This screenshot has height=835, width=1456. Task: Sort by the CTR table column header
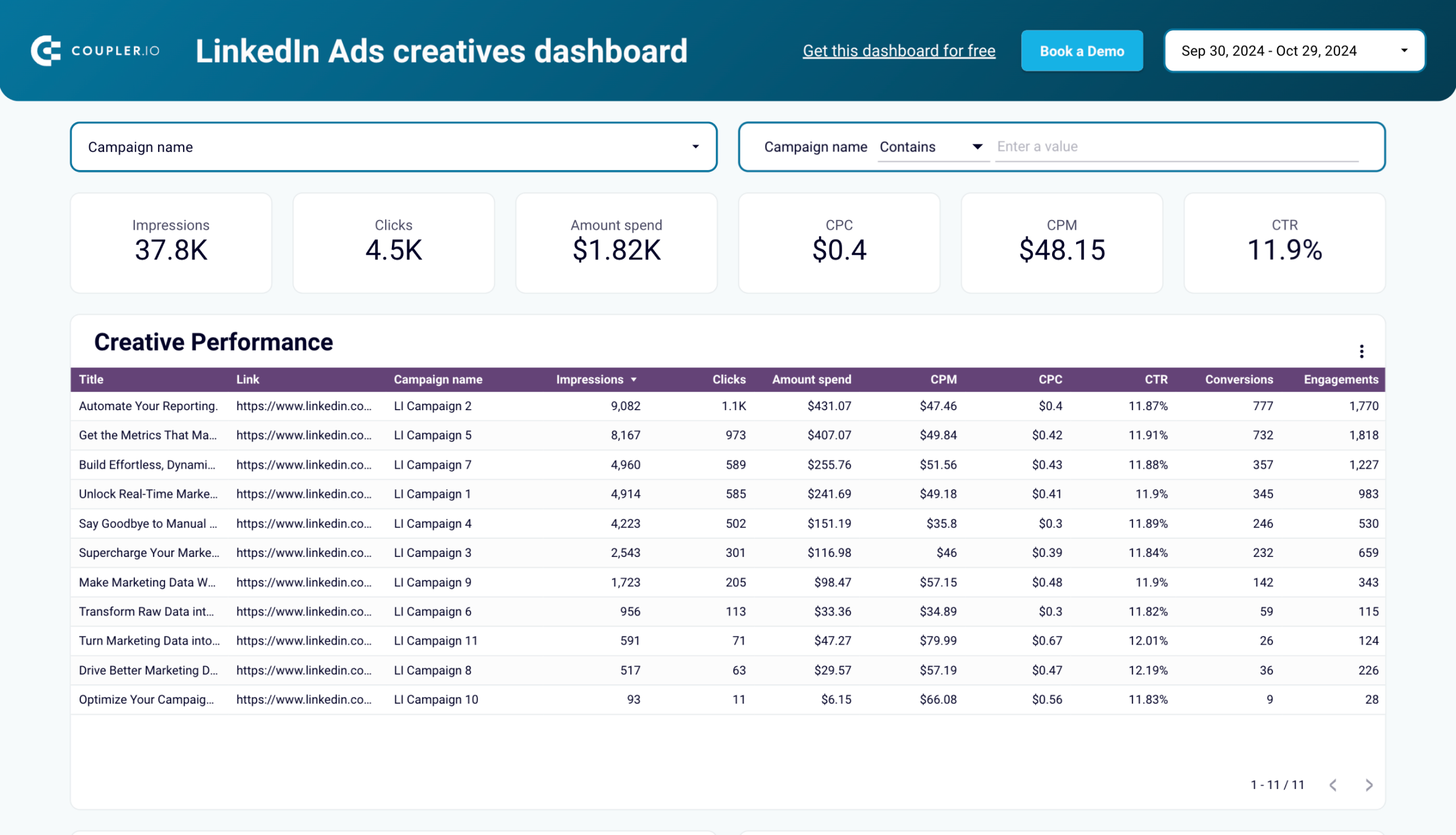(1156, 379)
